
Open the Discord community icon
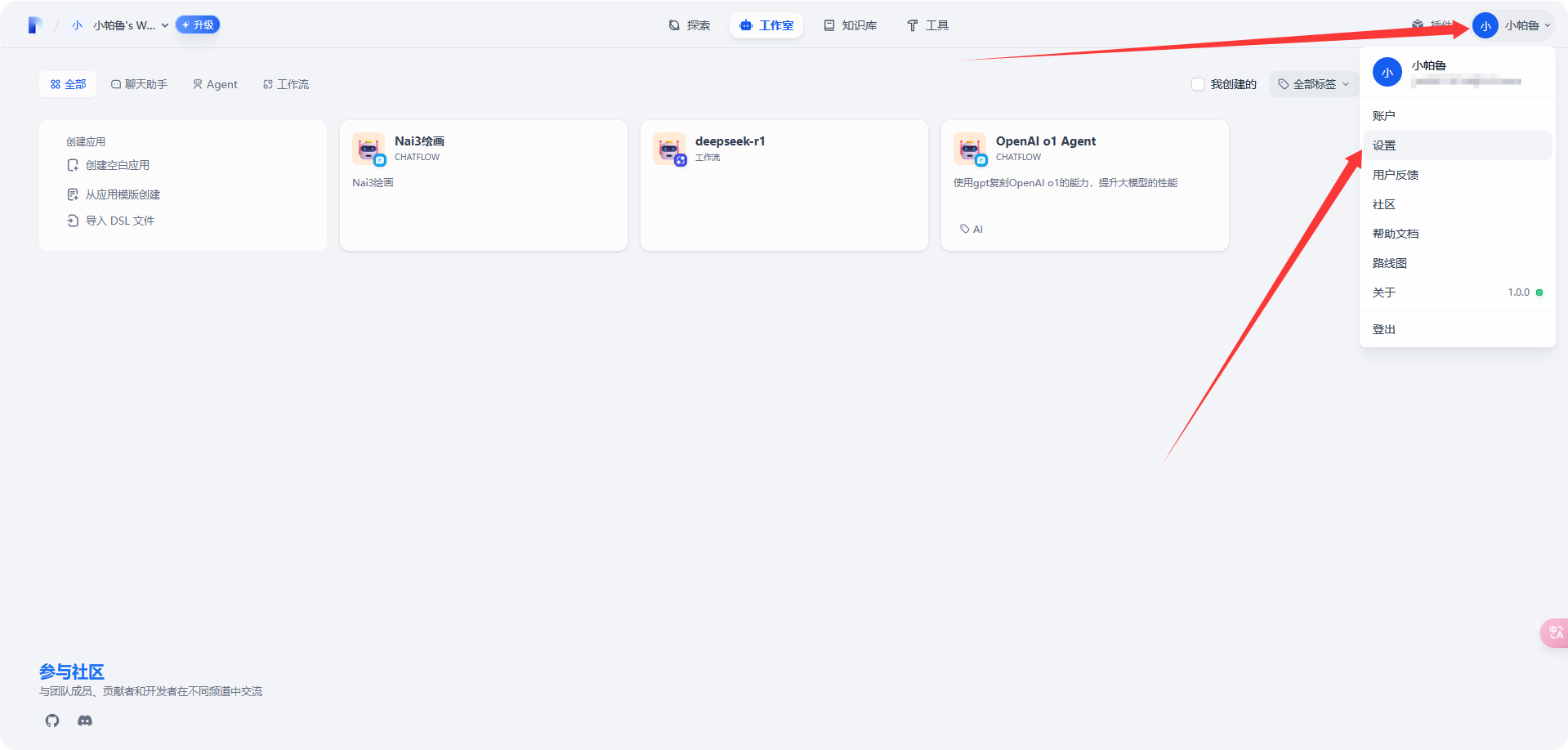[x=85, y=721]
